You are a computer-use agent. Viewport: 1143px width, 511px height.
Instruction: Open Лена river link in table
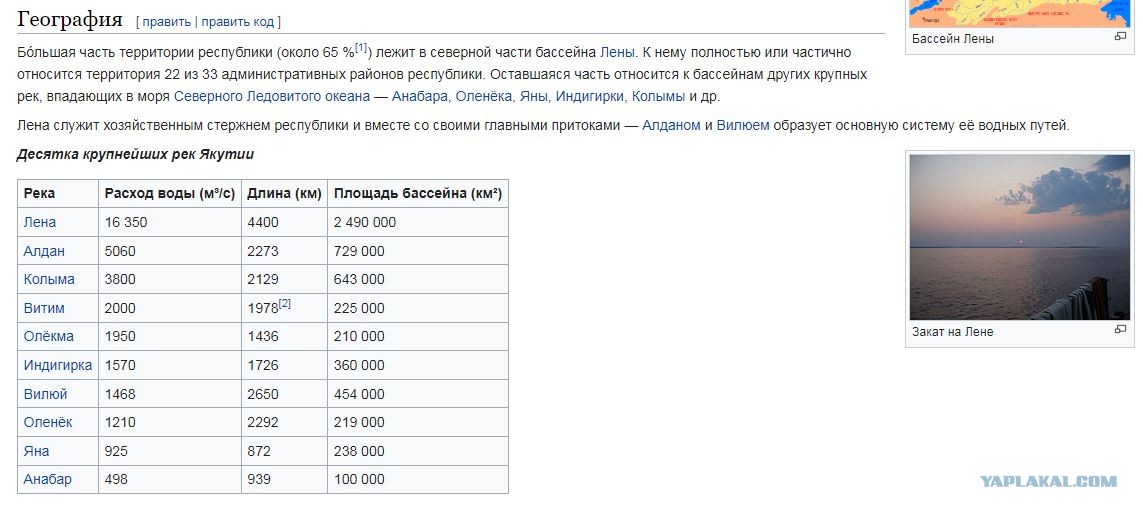pos(39,222)
